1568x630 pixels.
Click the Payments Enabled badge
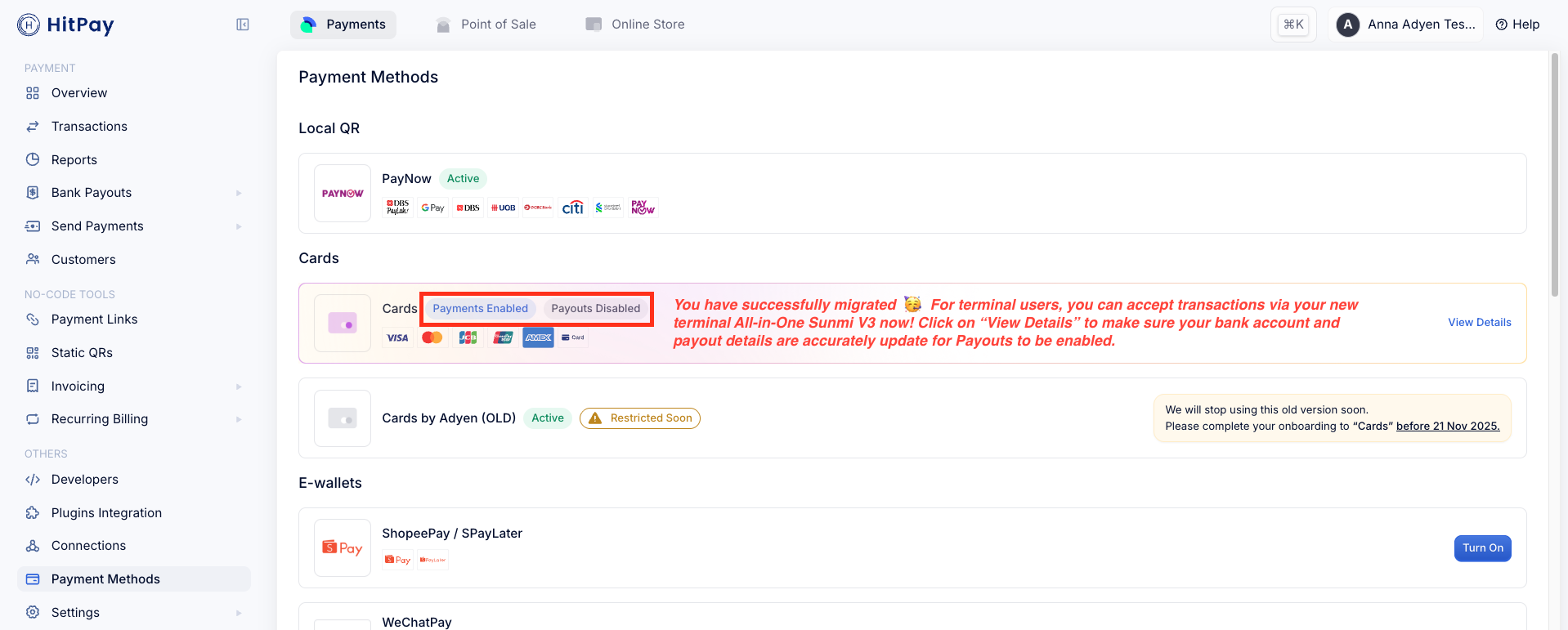click(481, 309)
